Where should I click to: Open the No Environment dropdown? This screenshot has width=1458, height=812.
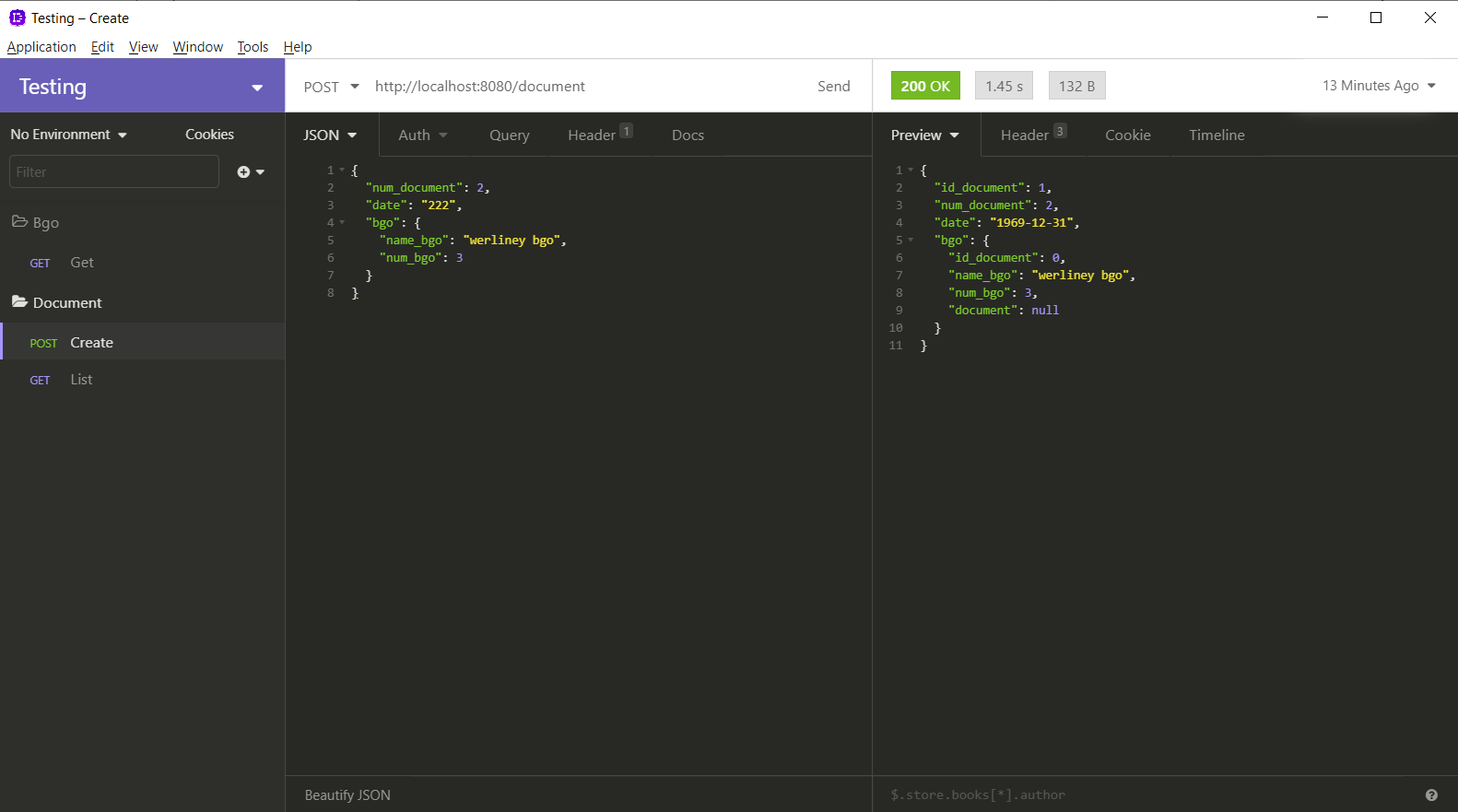(69, 135)
